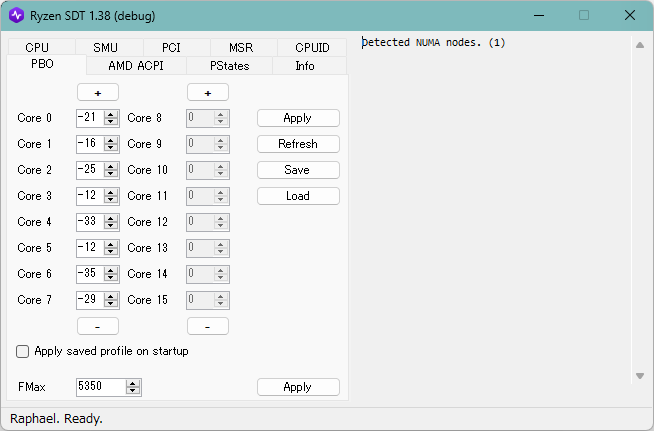Increase Core 2 offset with up arrow

tap(111, 166)
